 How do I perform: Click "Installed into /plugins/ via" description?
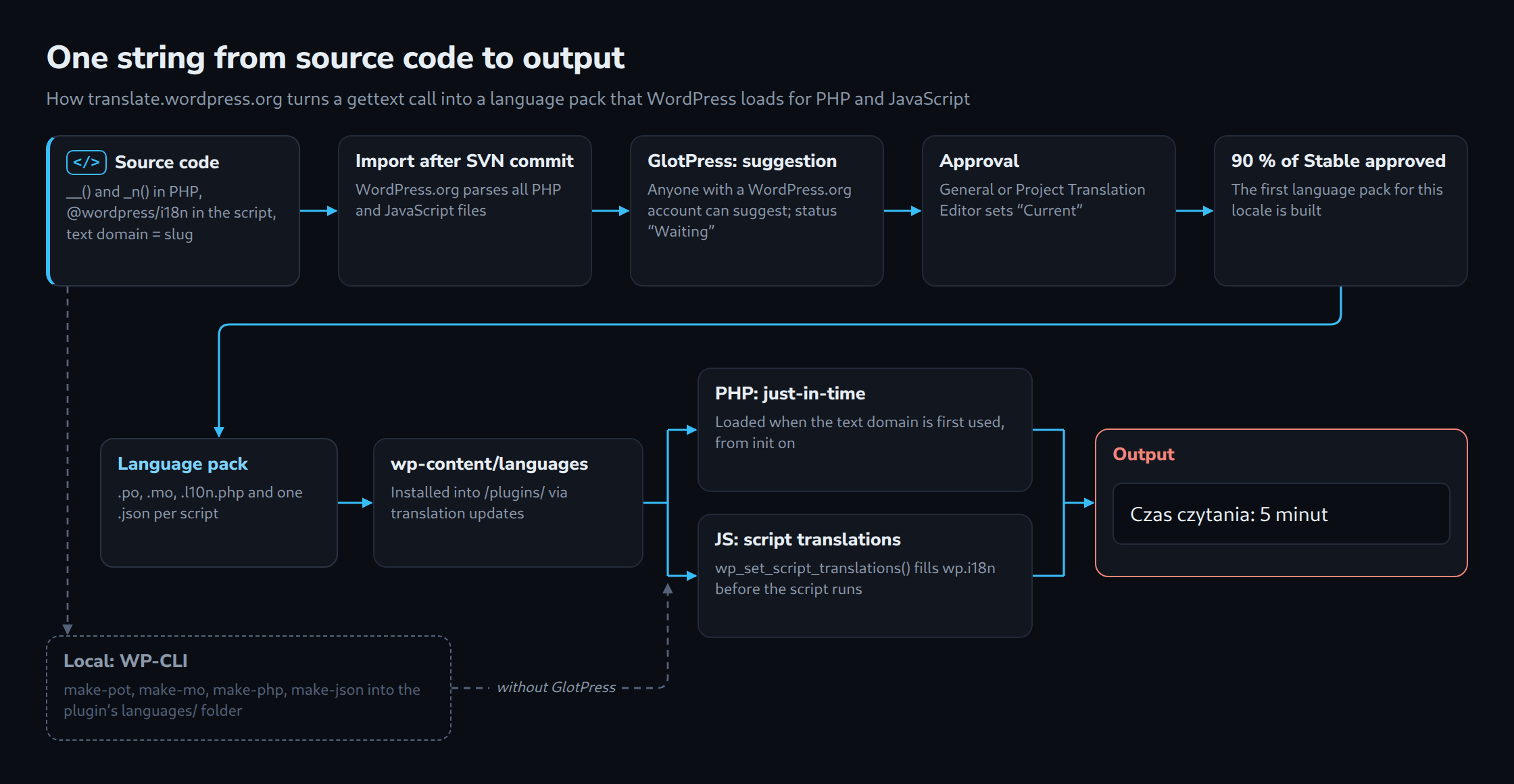point(479,492)
